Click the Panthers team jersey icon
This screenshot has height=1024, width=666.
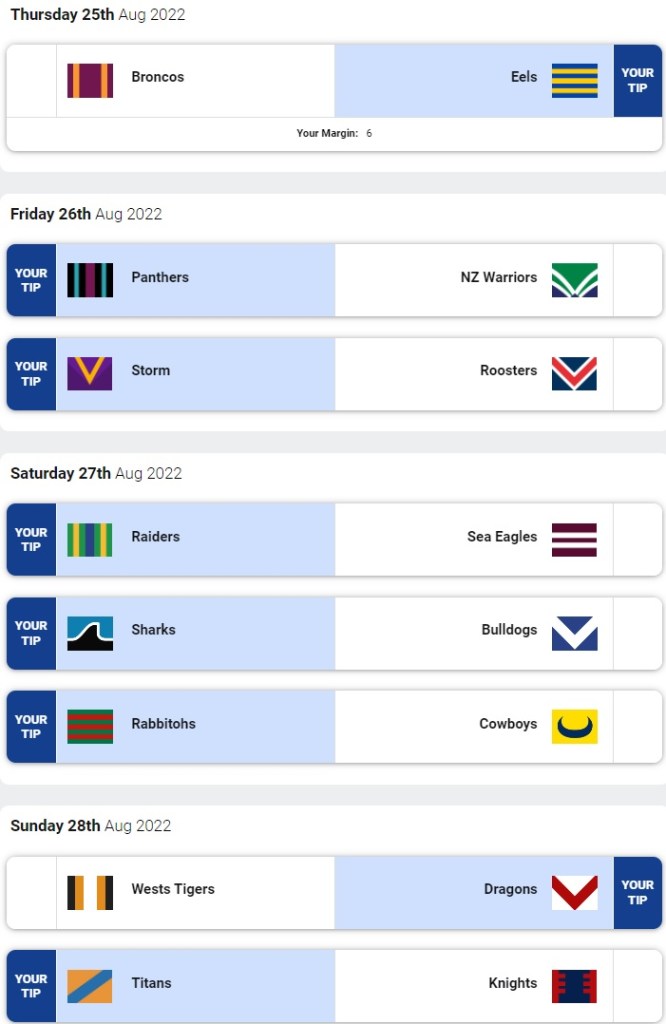(x=90, y=280)
